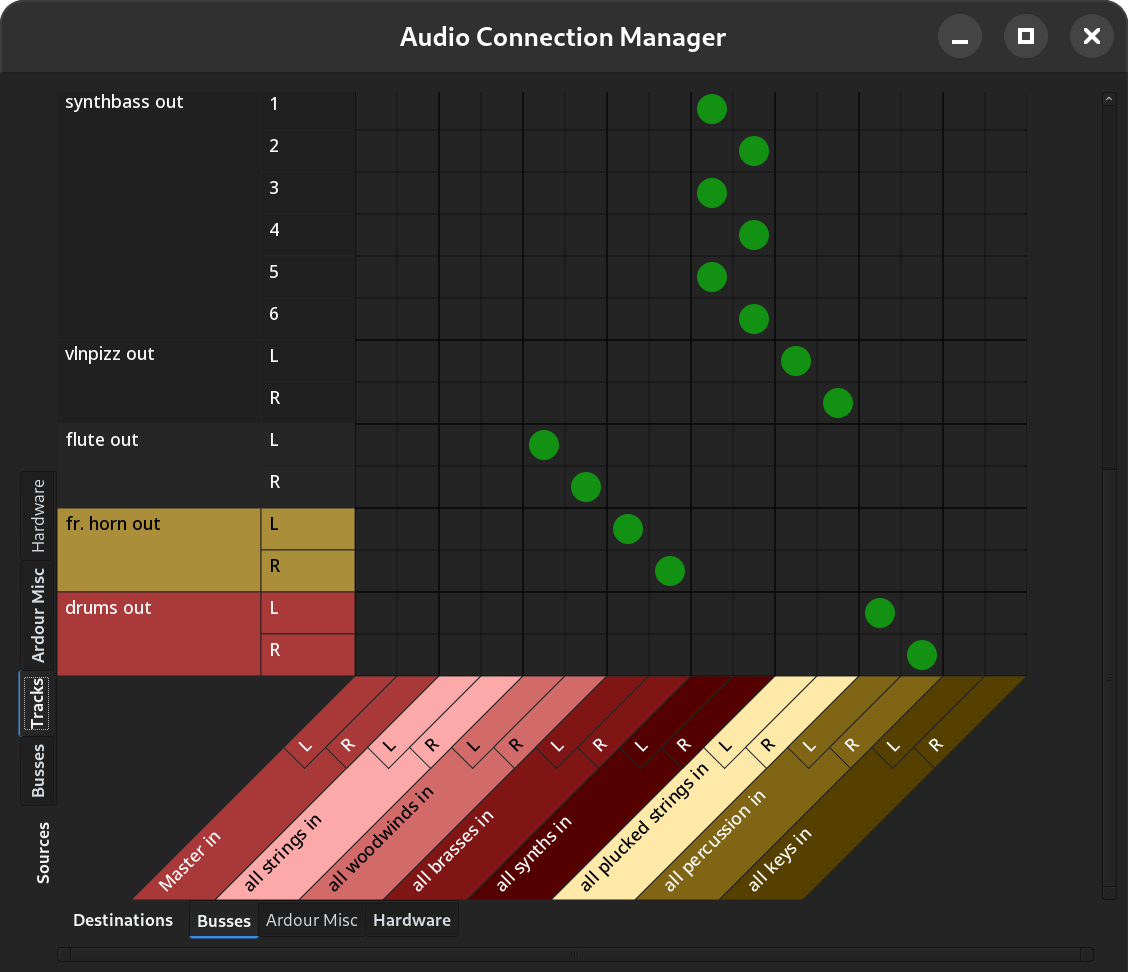Select the all keys in column label
Viewport: 1128px width, 972px height.
point(780,855)
